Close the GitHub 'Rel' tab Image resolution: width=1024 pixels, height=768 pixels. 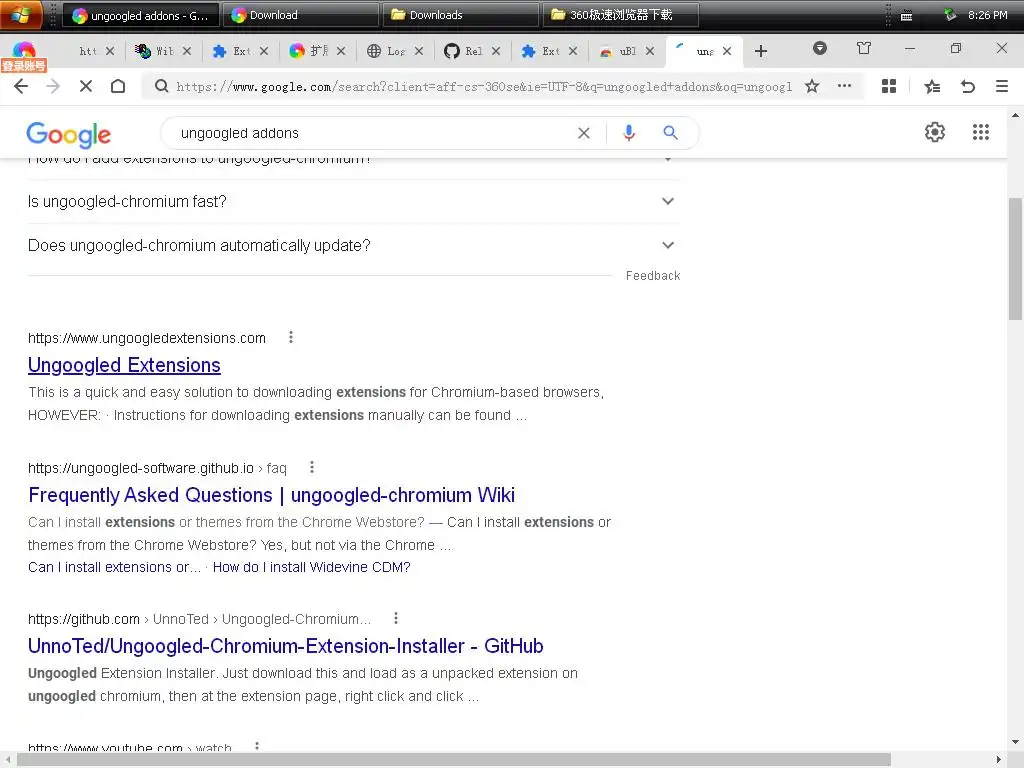496,51
